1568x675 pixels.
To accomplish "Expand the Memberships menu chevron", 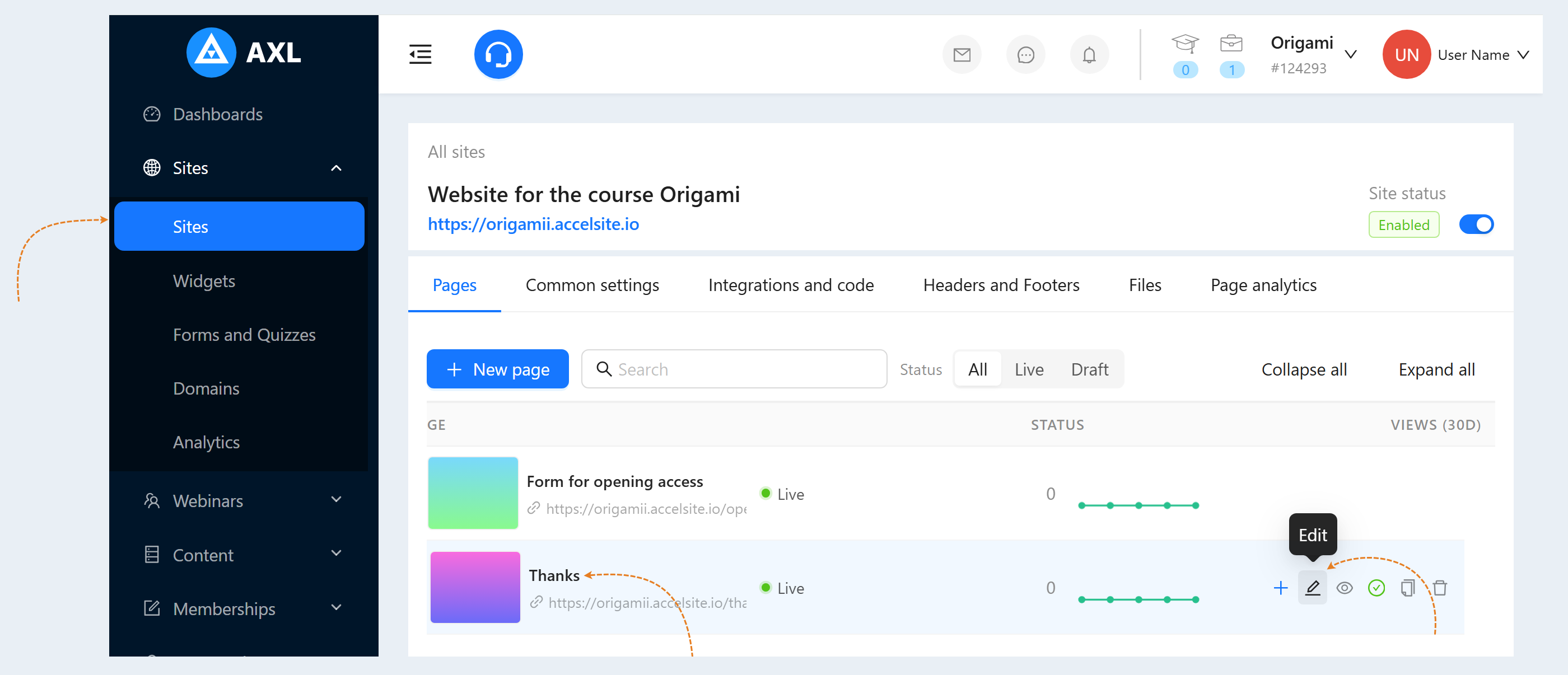I will (x=336, y=607).
